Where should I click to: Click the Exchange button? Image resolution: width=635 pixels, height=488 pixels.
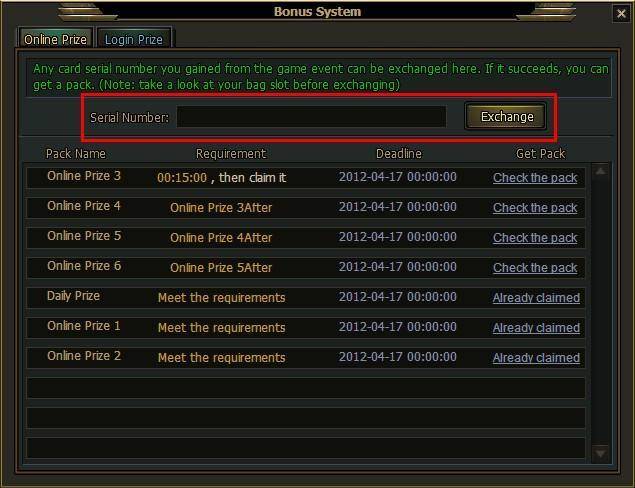tap(506, 117)
